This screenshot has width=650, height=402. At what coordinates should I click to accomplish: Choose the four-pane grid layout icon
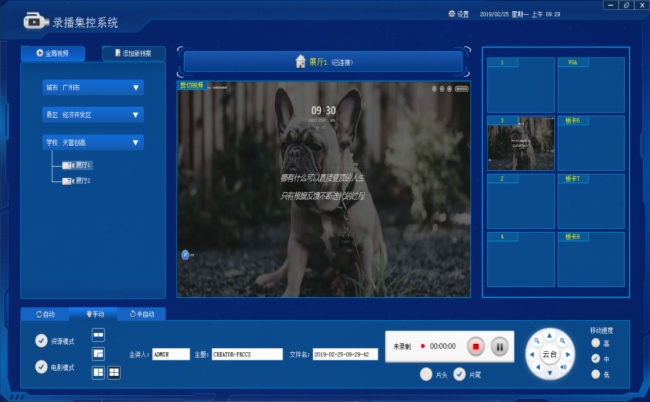pos(114,373)
